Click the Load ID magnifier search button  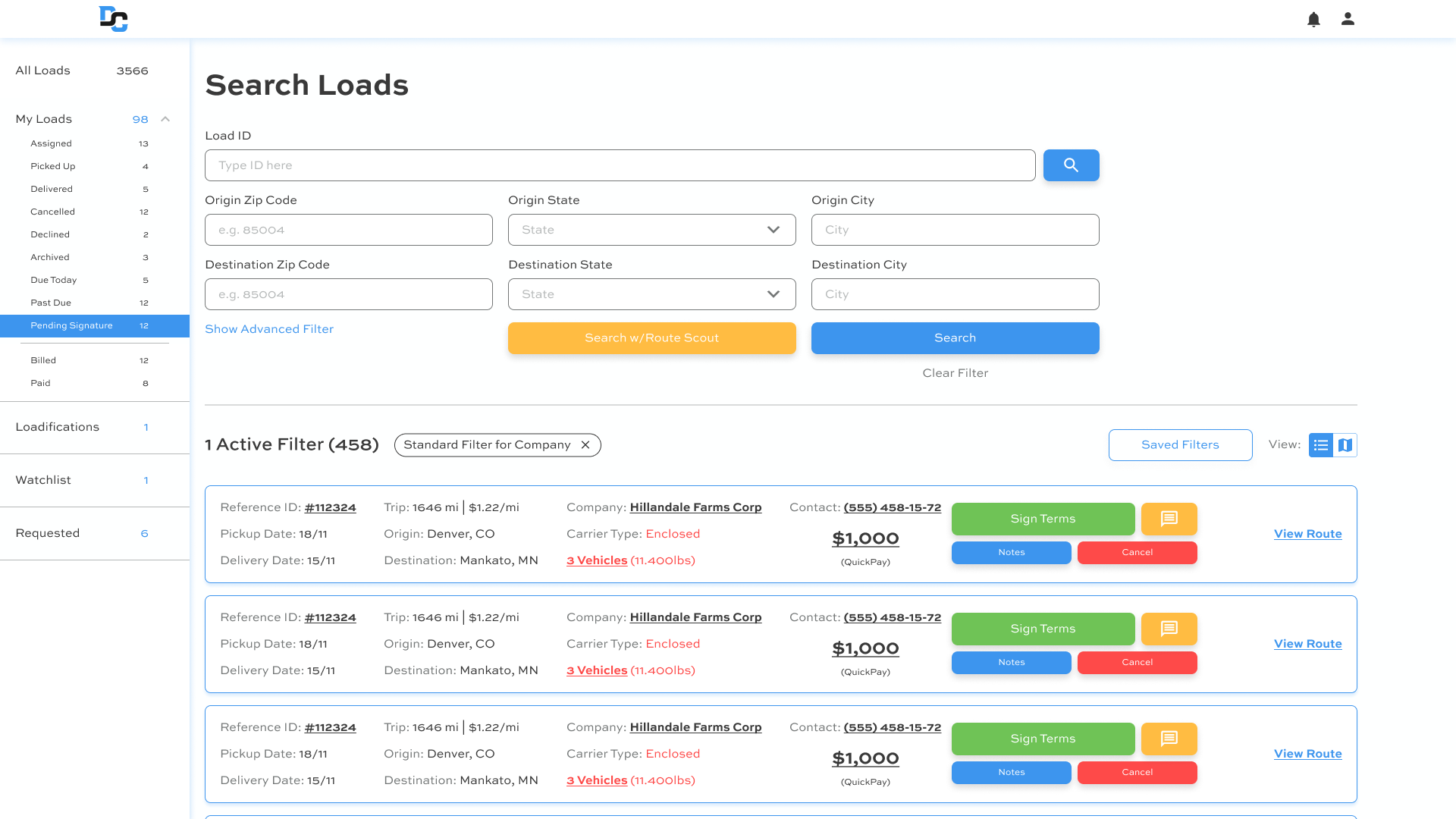click(1071, 165)
